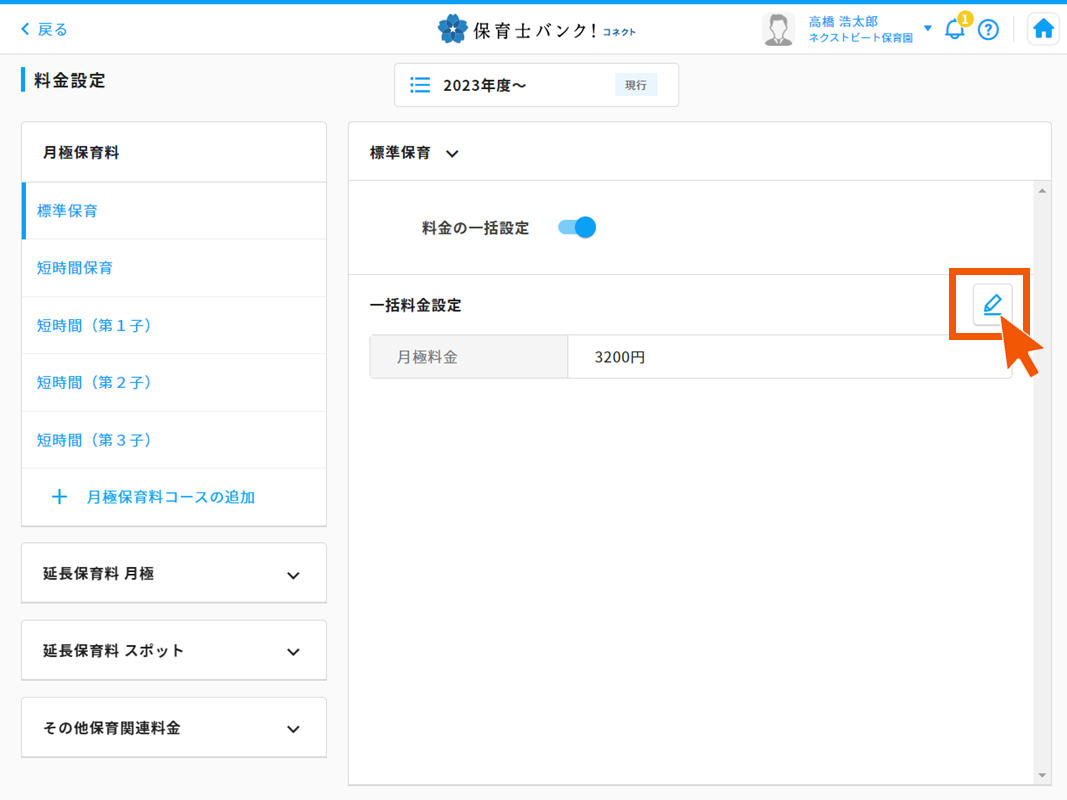
Task: Expand 延長保育料 スポット
Action: pos(173,650)
